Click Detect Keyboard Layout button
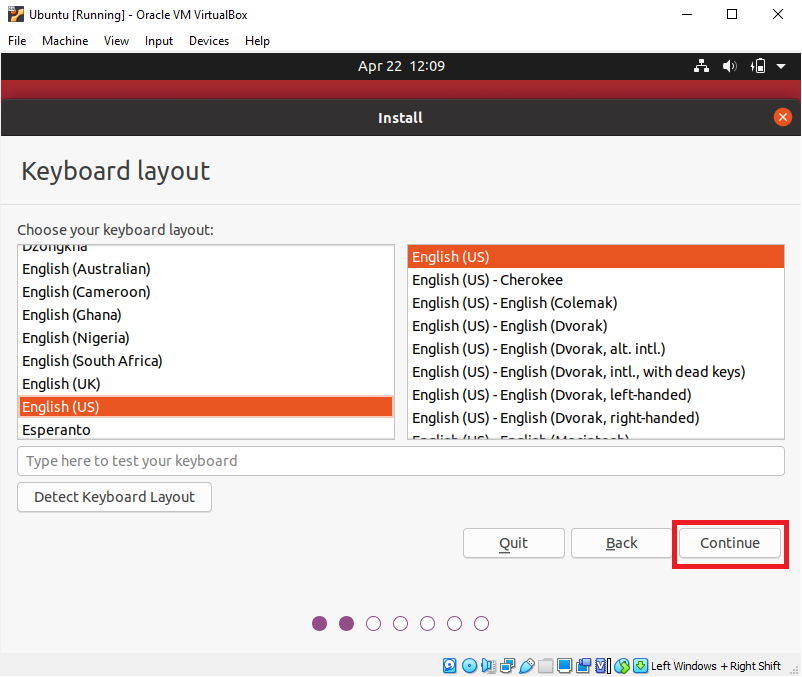The width and height of the screenshot is (802, 677). pos(115,497)
